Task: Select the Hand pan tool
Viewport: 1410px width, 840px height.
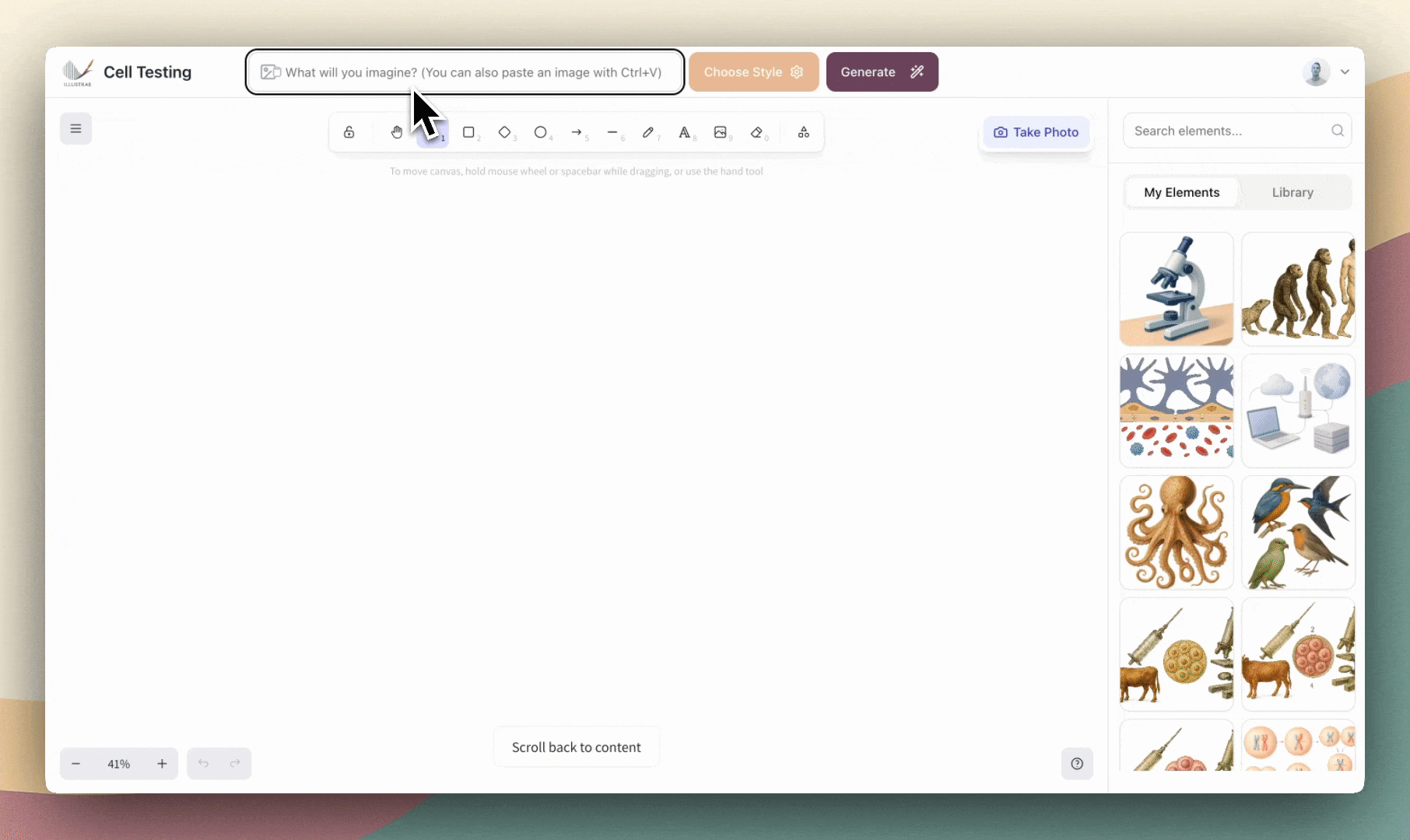Action: pyautogui.click(x=397, y=132)
